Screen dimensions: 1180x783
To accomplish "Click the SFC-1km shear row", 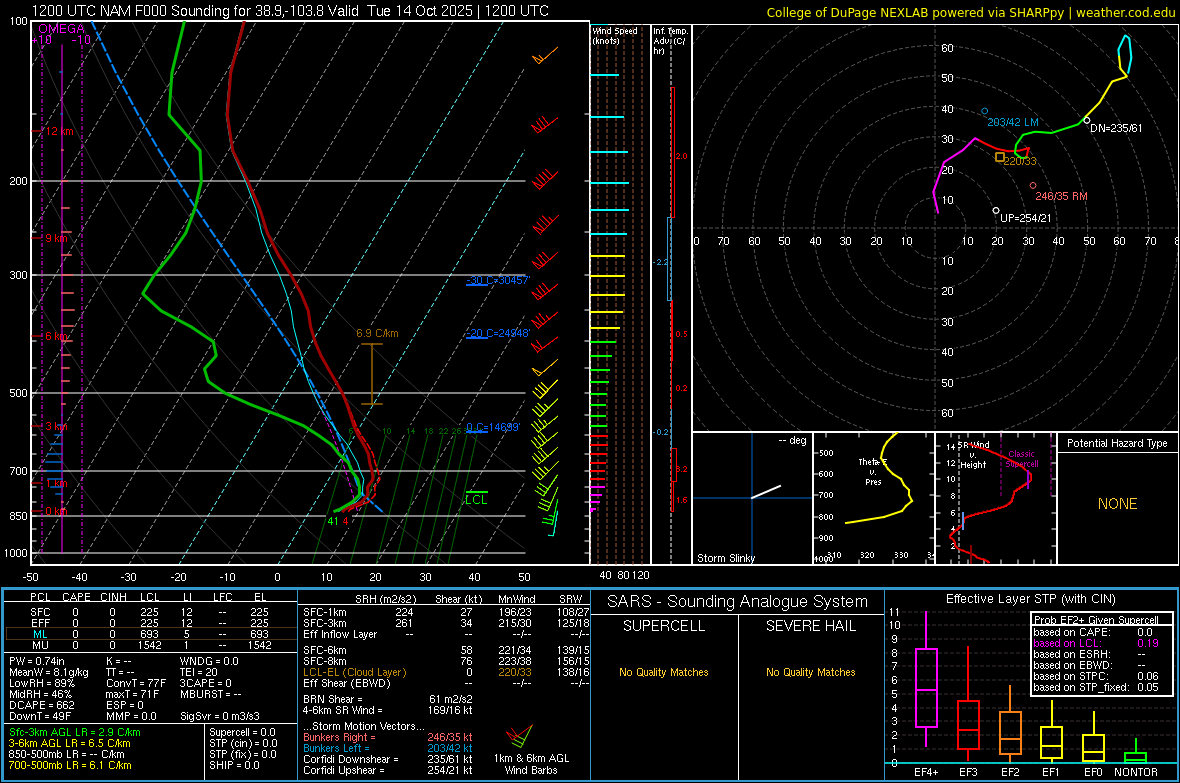I will click(446, 612).
